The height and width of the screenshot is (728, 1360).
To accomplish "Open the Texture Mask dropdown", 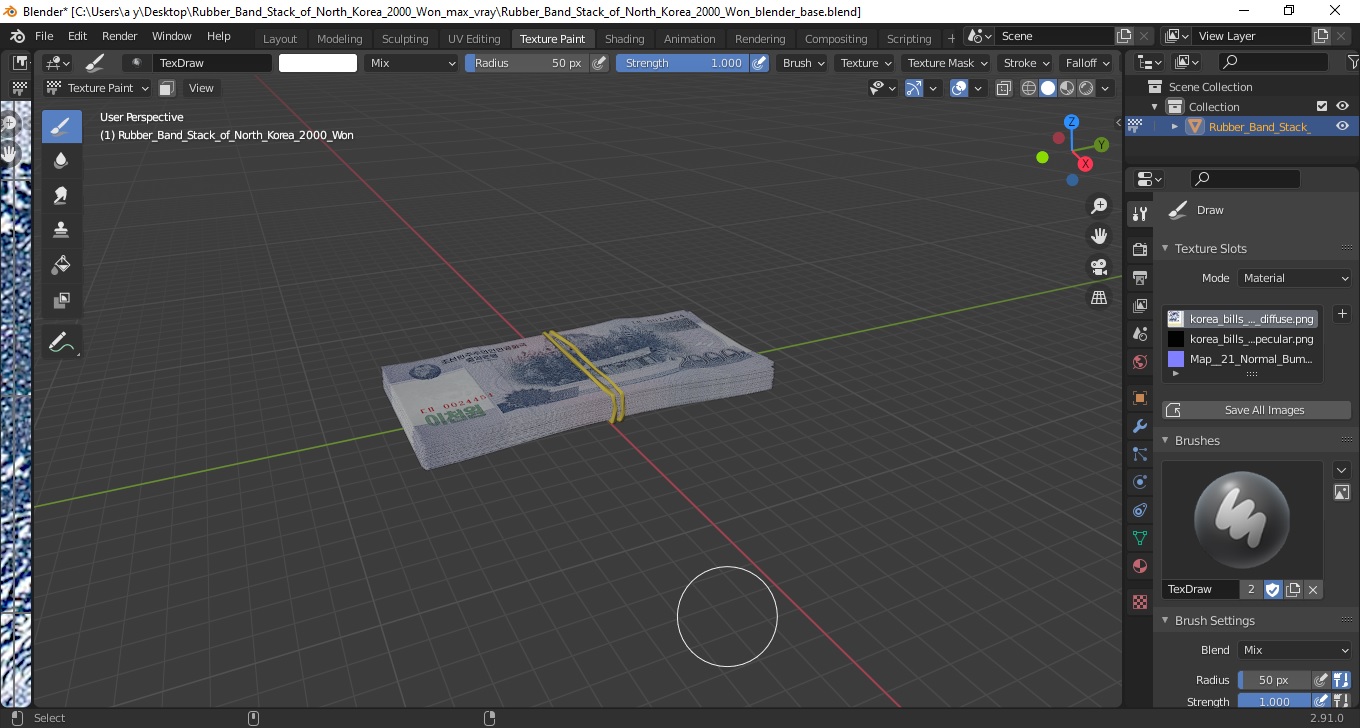I will pyautogui.click(x=947, y=63).
